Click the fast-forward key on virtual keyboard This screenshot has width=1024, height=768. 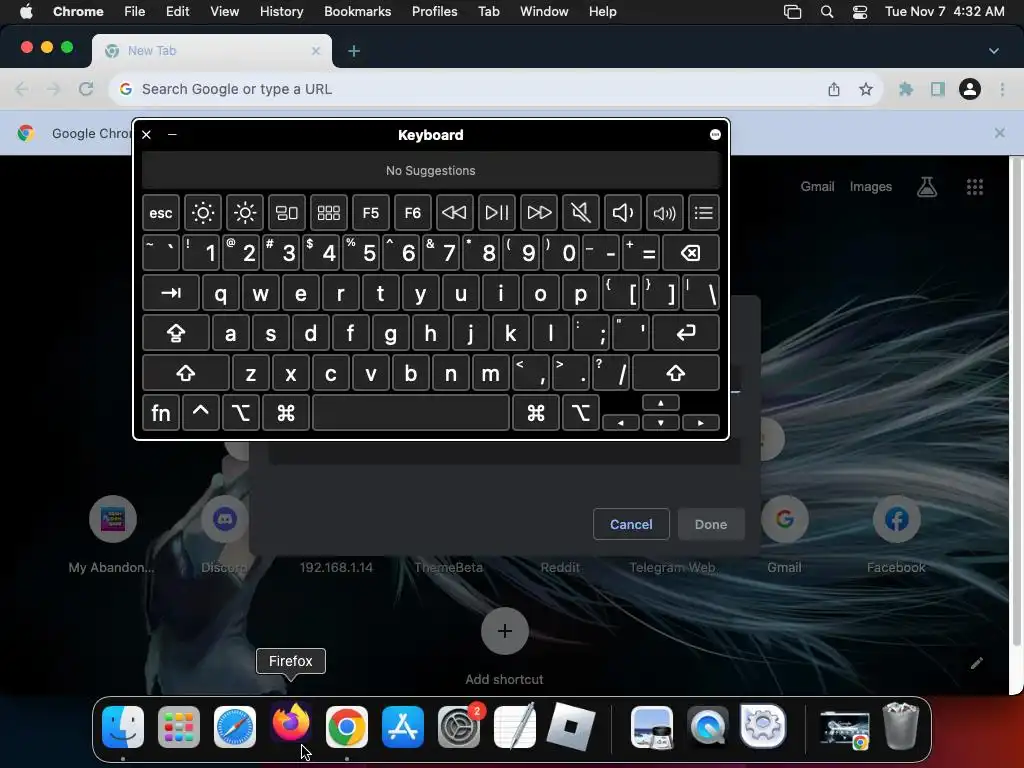coord(539,212)
